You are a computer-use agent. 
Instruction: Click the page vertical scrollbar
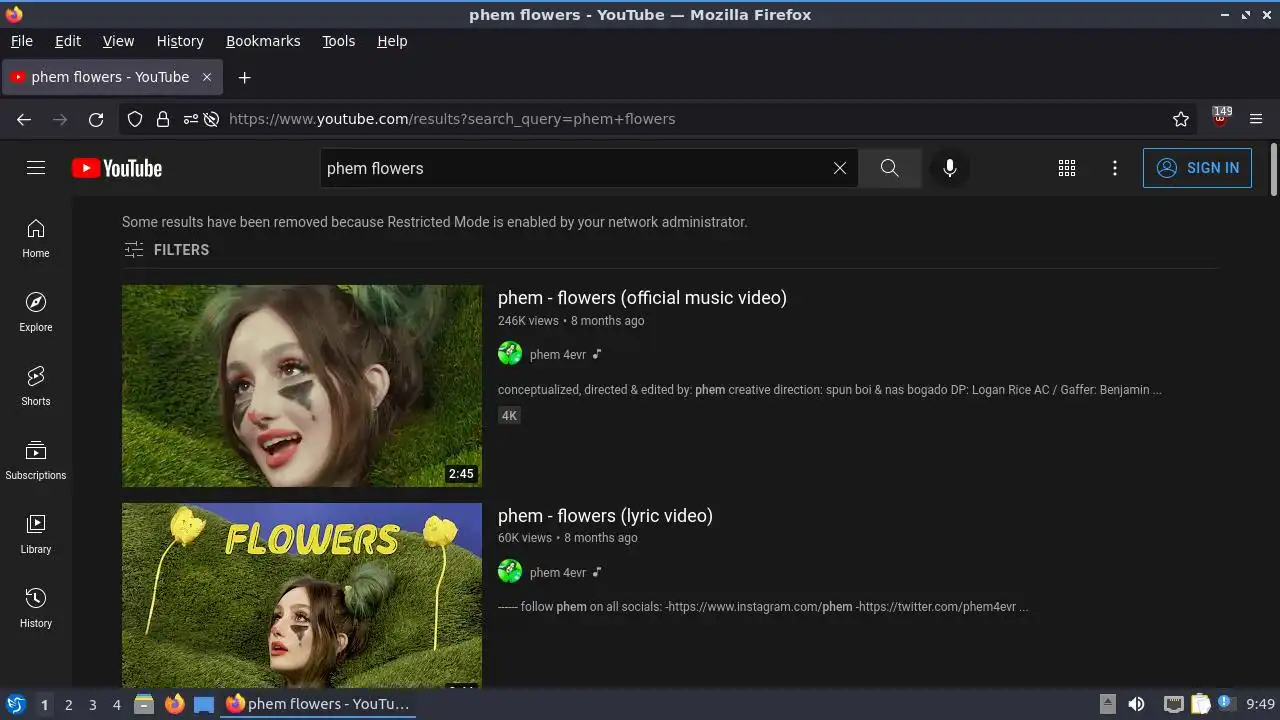click(x=1273, y=170)
